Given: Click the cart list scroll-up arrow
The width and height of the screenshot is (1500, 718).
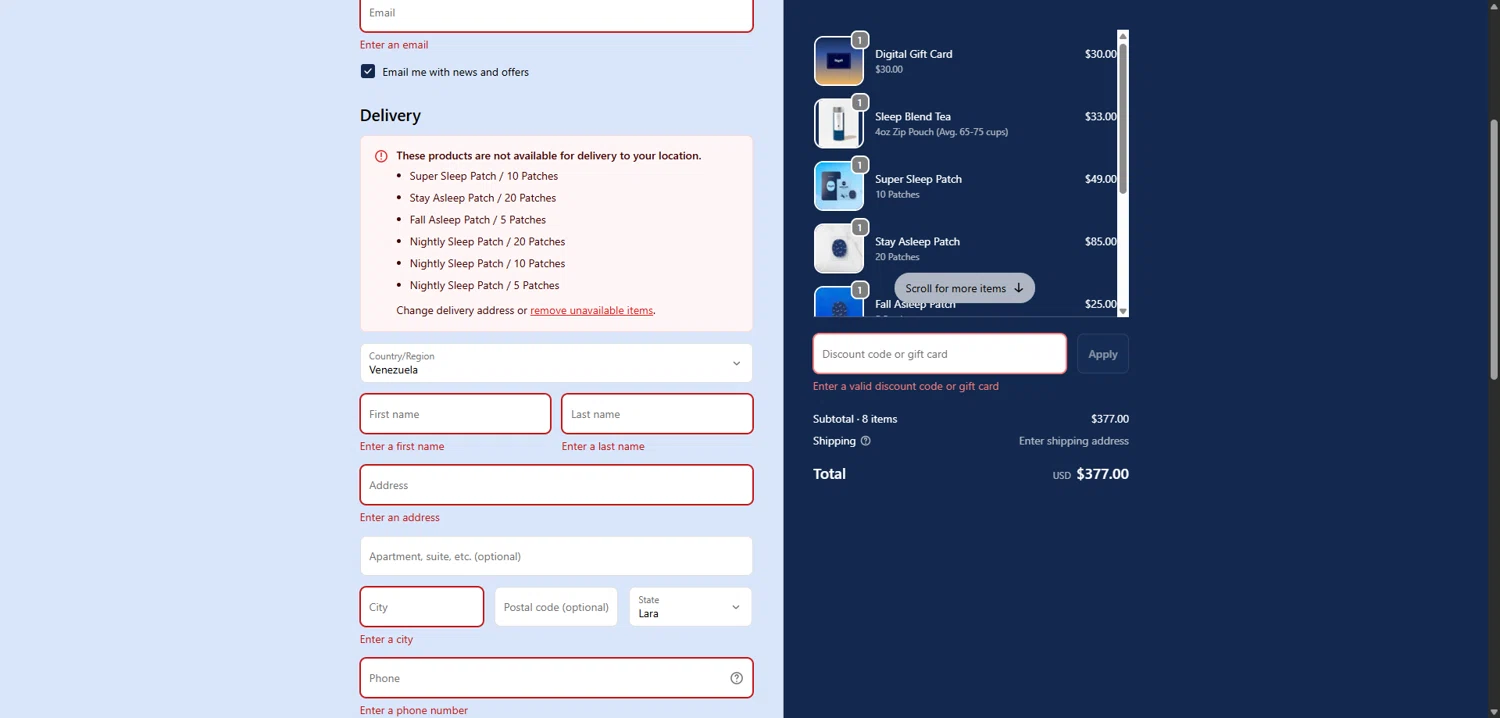Looking at the screenshot, I should pyautogui.click(x=1123, y=36).
